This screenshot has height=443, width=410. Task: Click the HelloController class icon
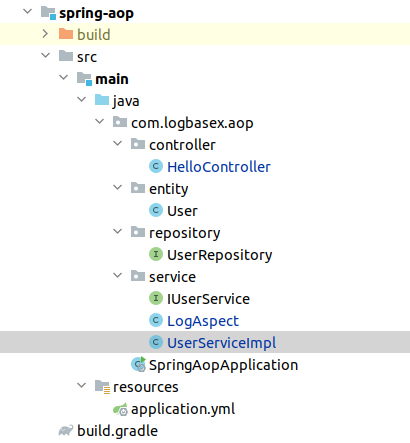[156, 166]
